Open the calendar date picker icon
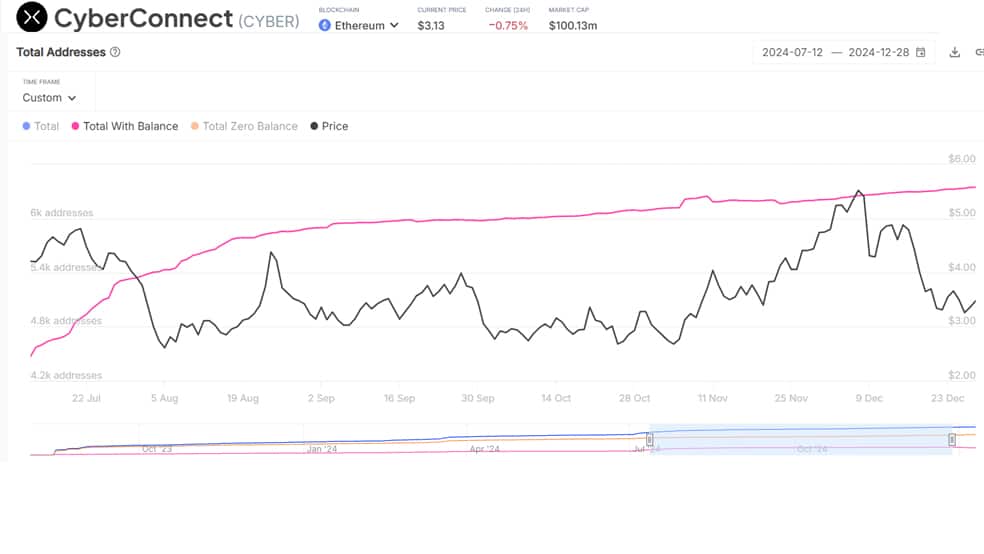 coord(921,52)
